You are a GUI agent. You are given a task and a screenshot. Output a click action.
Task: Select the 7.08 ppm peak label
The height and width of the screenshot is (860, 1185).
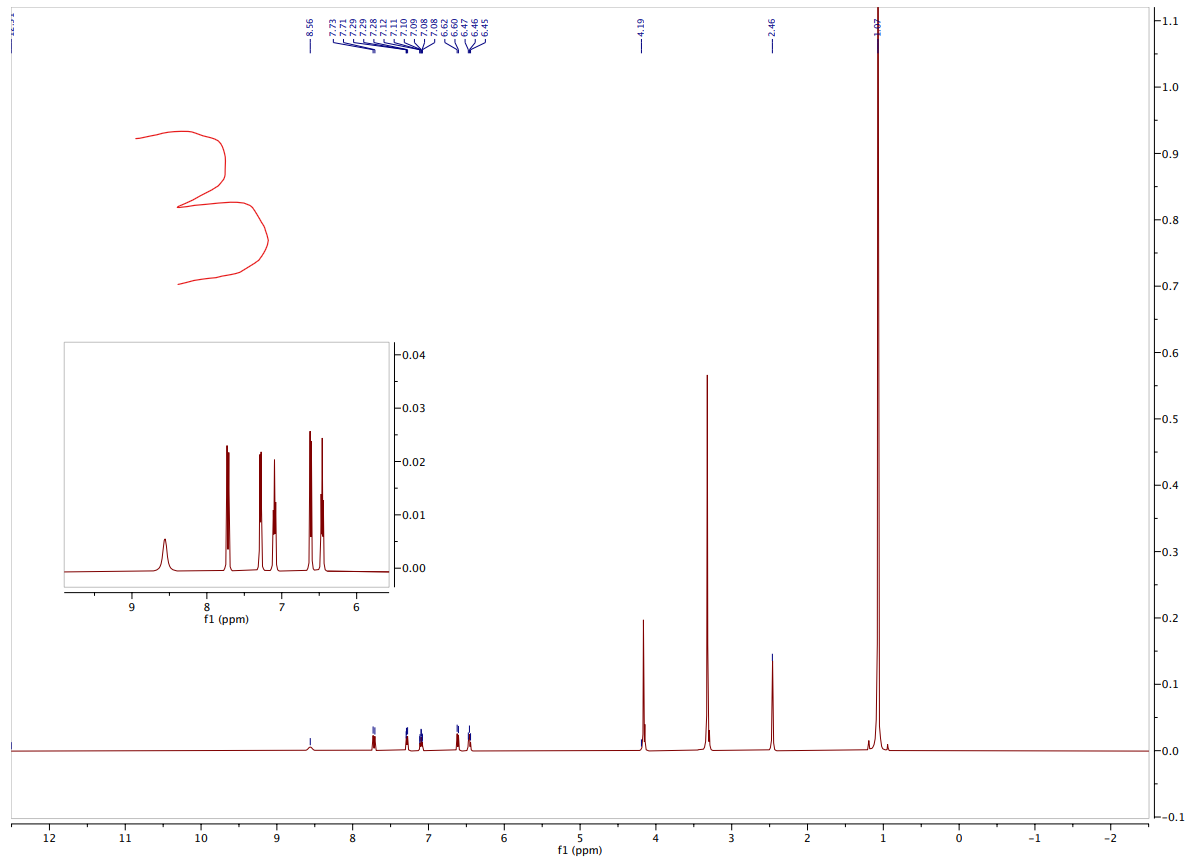[x=424, y=28]
